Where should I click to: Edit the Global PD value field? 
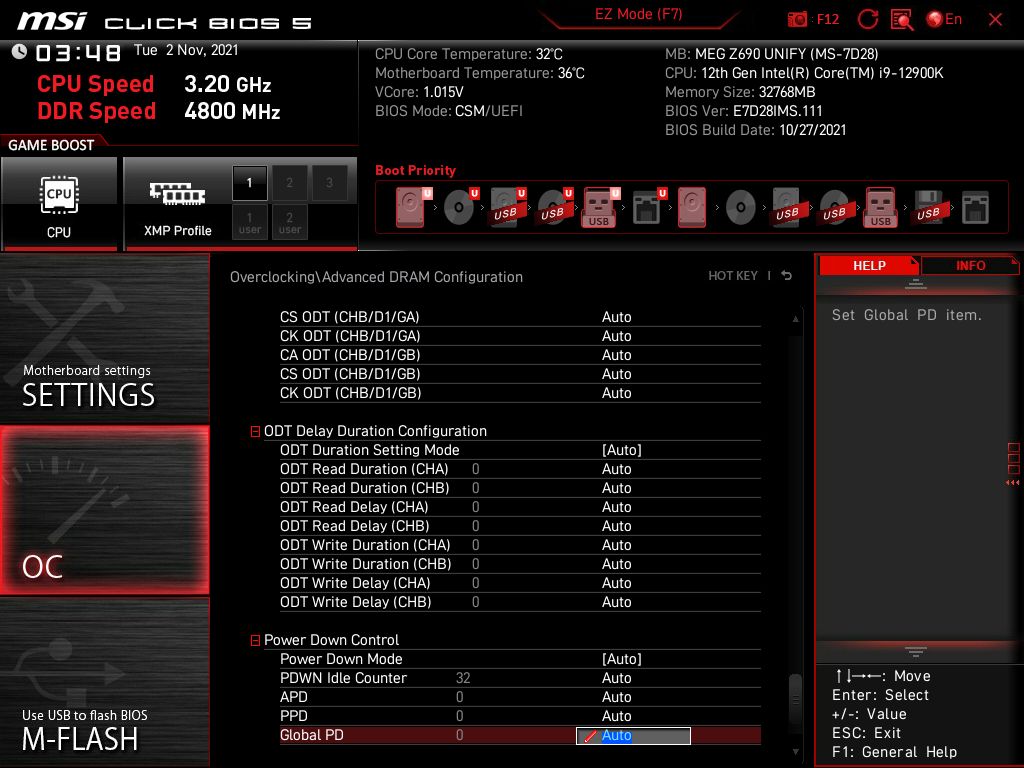633,735
